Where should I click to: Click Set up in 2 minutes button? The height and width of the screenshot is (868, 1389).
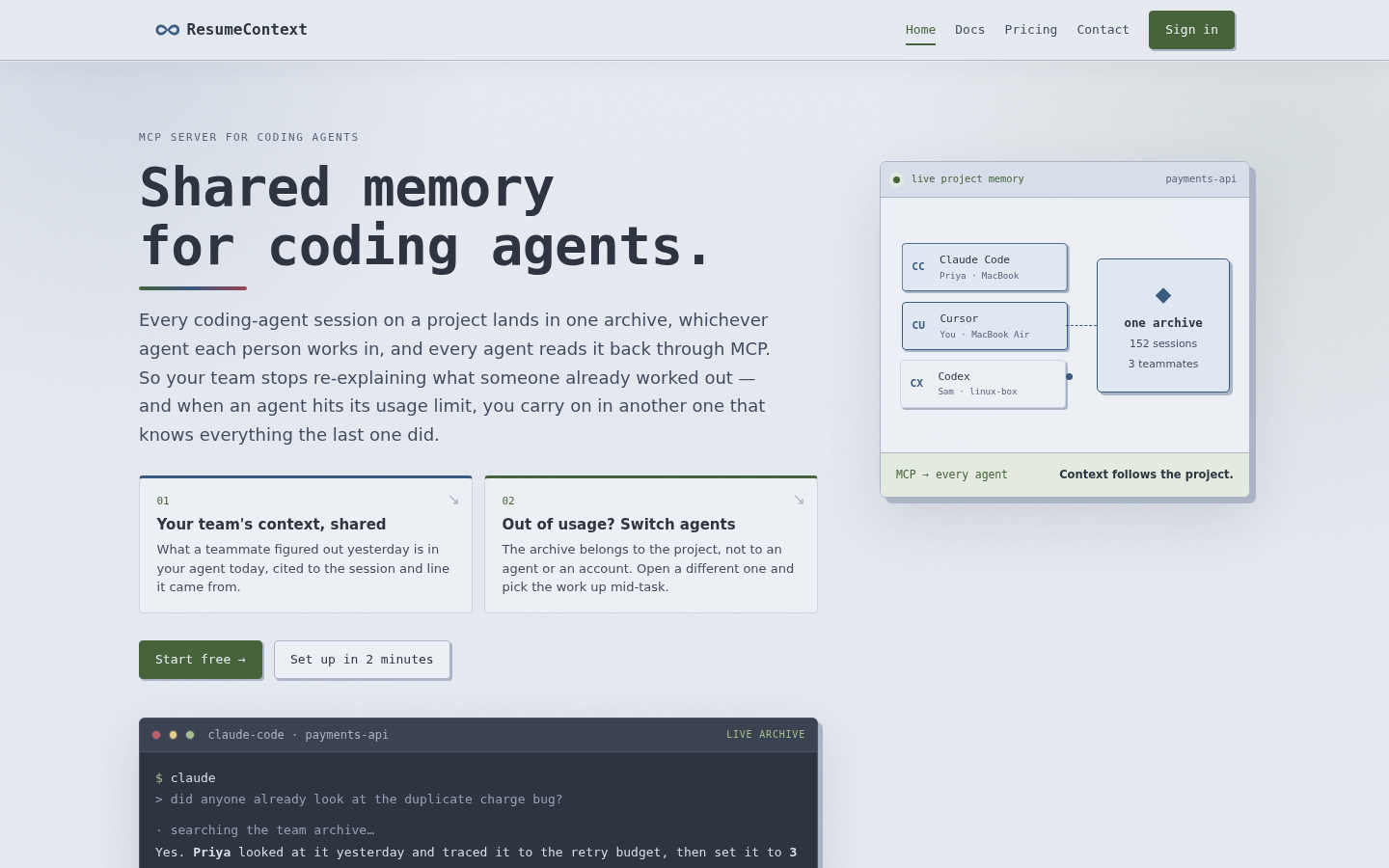[x=362, y=660]
